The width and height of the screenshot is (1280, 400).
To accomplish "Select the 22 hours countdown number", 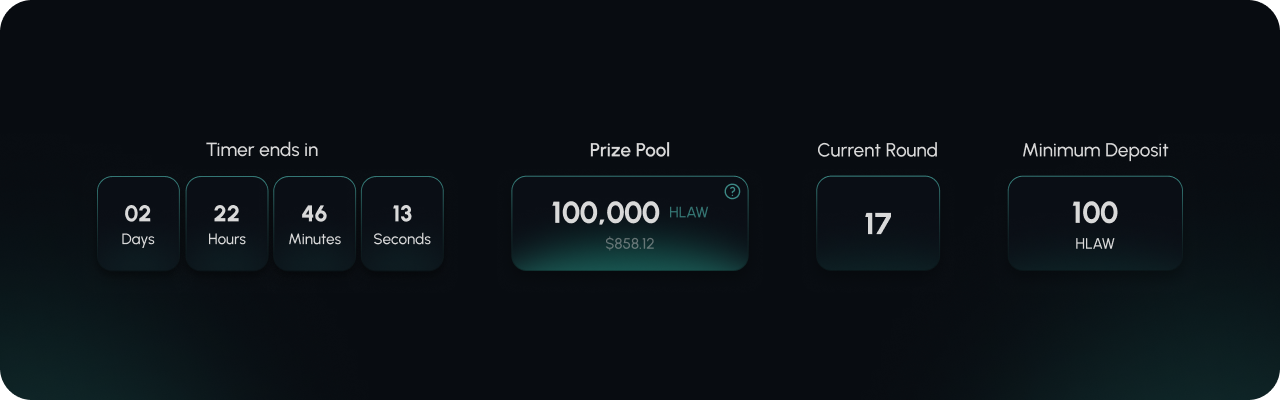I will coord(227,213).
